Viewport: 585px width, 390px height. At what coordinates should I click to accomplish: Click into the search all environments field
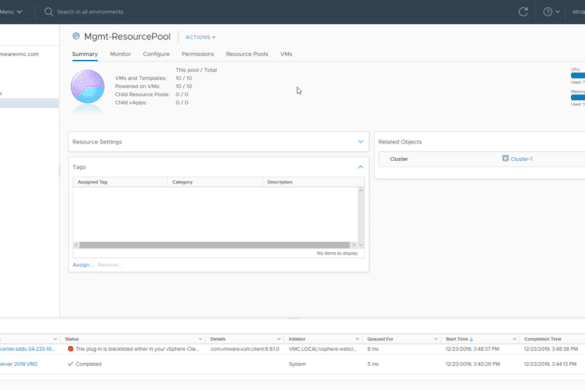(x=90, y=12)
